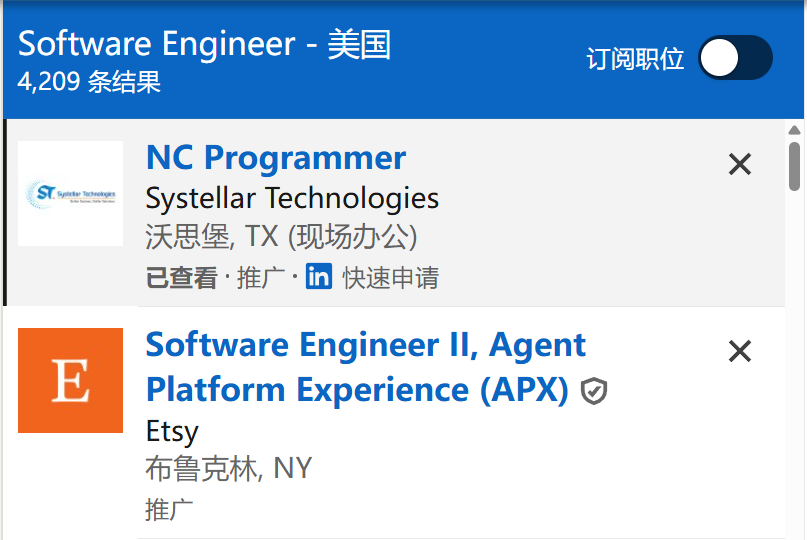
Task: Click the LinkedIn 'in' Easy Apply icon
Action: [x=319, y=276]
